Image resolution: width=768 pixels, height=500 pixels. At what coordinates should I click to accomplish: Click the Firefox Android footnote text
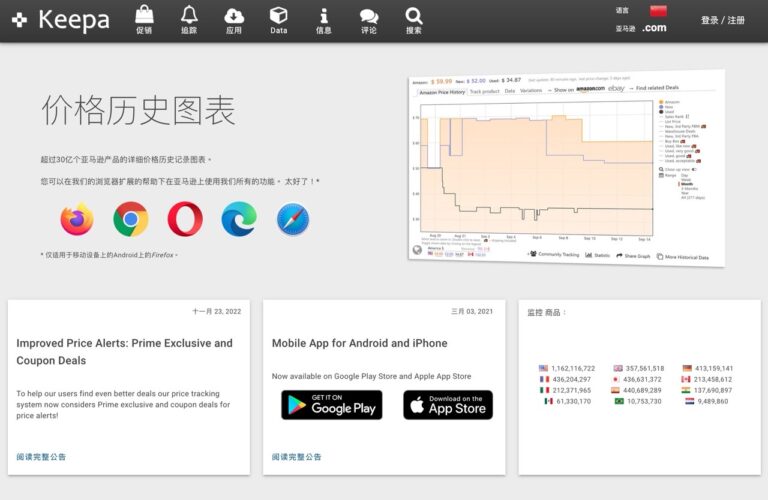point(109,255)
